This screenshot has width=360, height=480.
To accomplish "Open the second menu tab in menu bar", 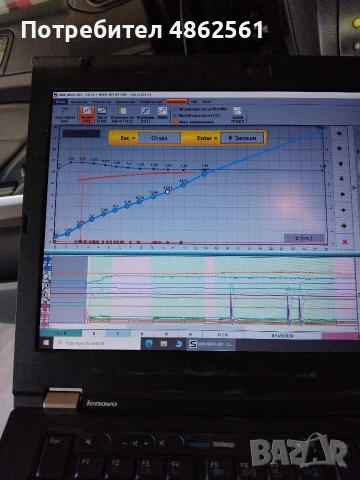I will [x=79, y=101].
